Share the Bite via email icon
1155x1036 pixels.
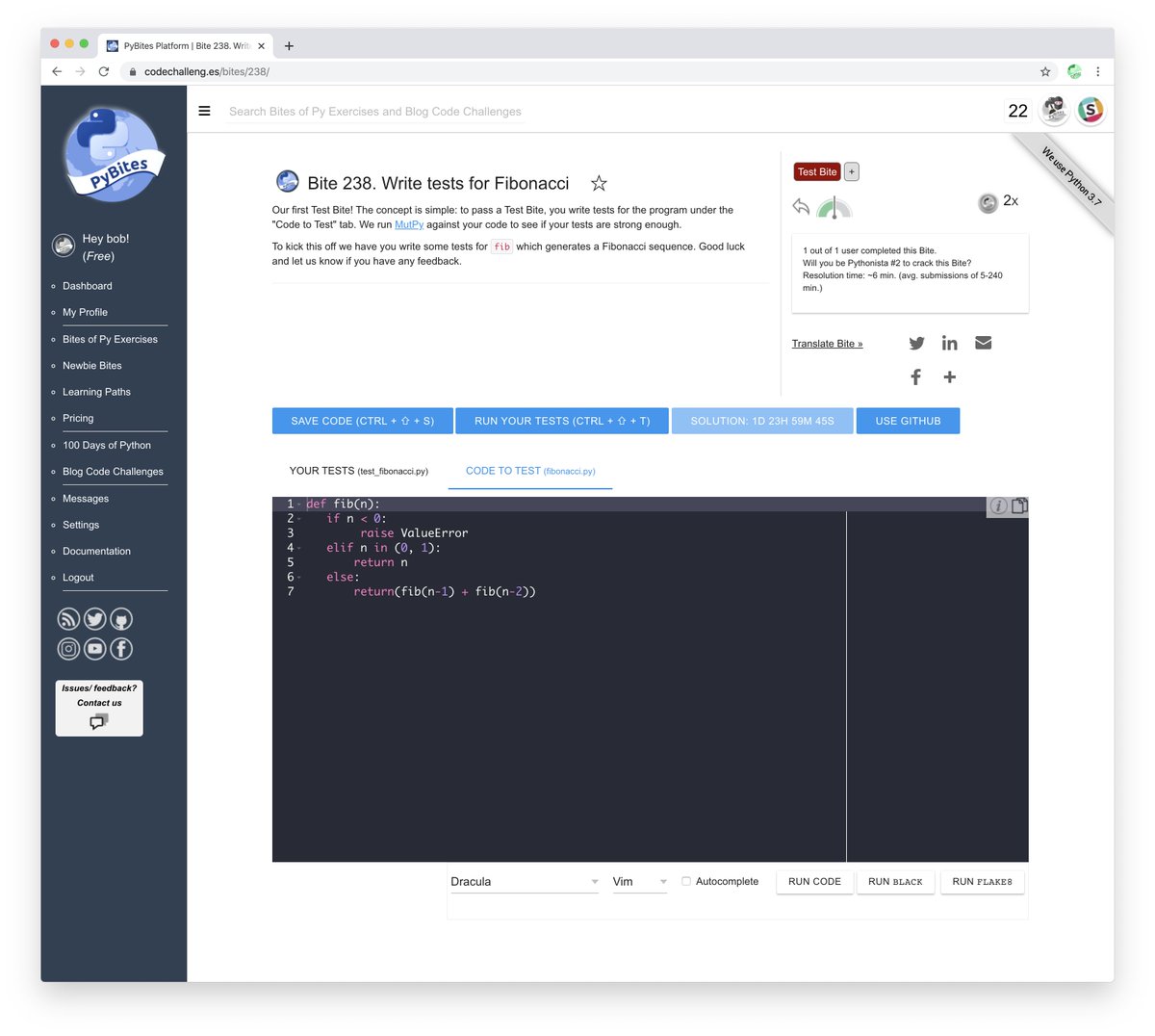click(x=983, y=343)
